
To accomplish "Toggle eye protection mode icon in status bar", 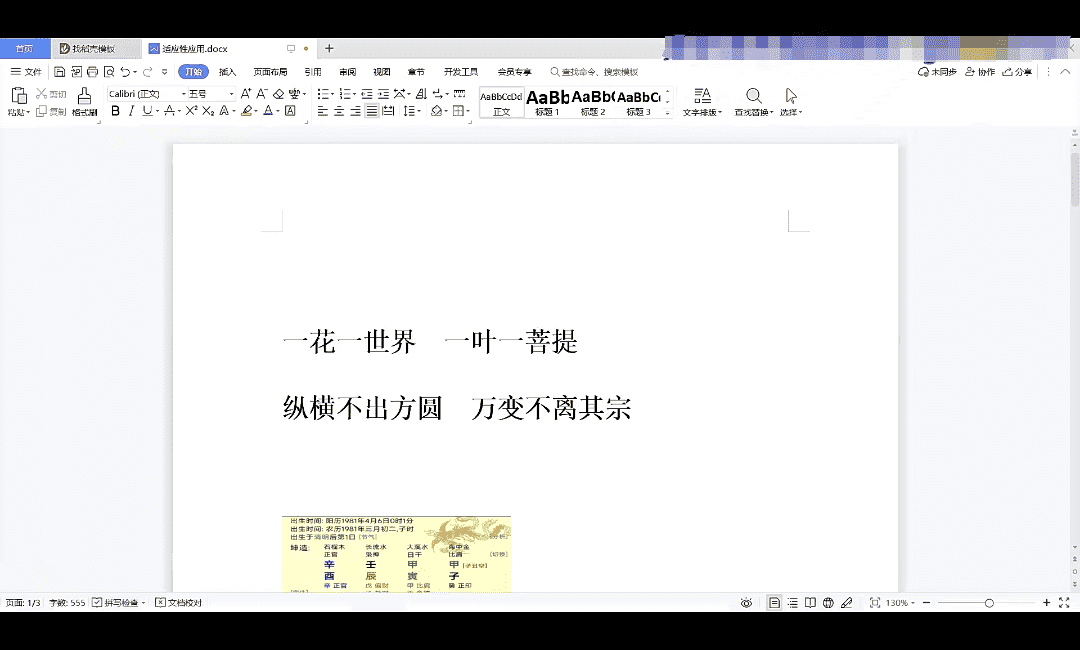I will point(746,603).
